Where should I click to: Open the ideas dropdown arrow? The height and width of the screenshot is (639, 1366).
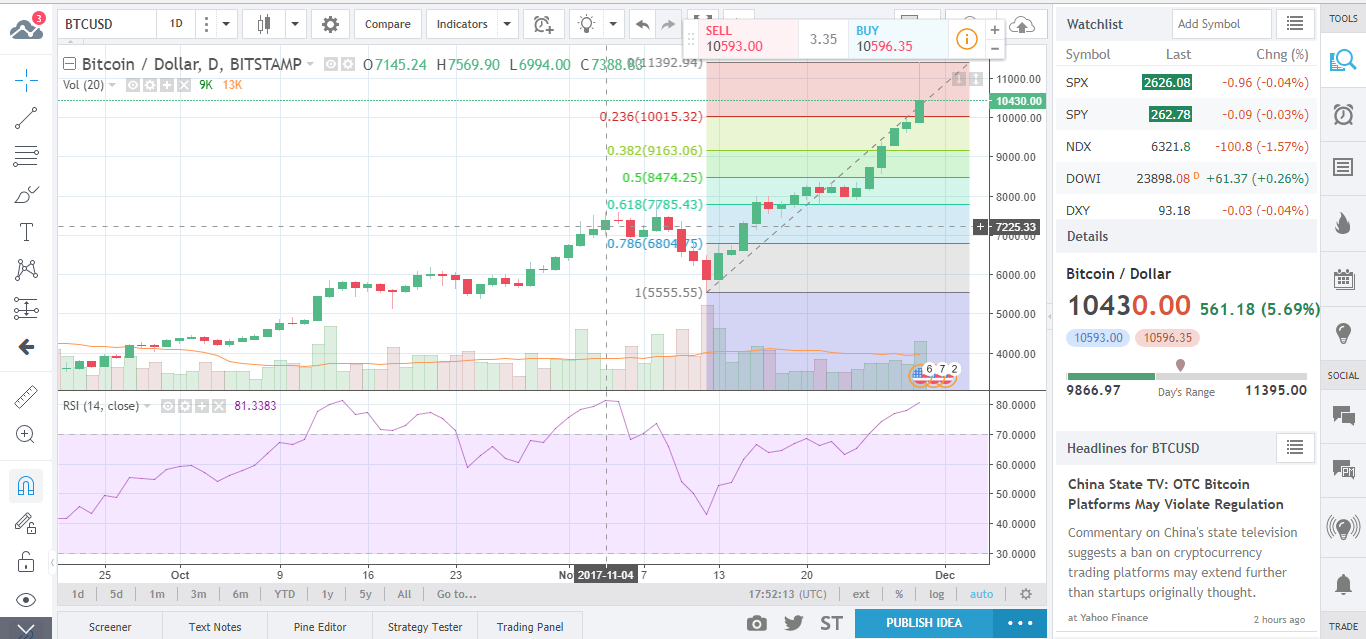[x=614, y=24]
